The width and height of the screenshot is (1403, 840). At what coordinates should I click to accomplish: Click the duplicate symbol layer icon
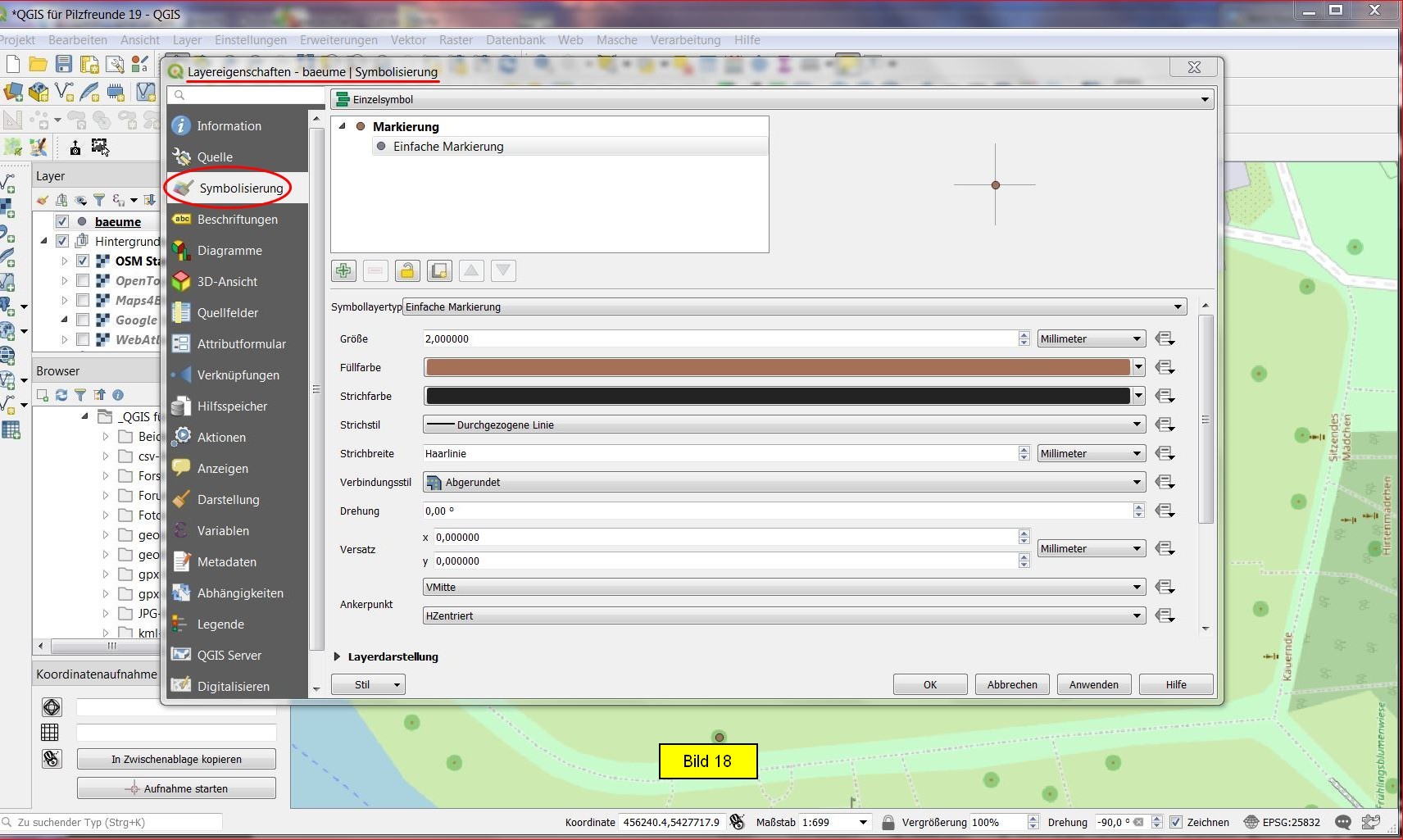tap(439, 270)
